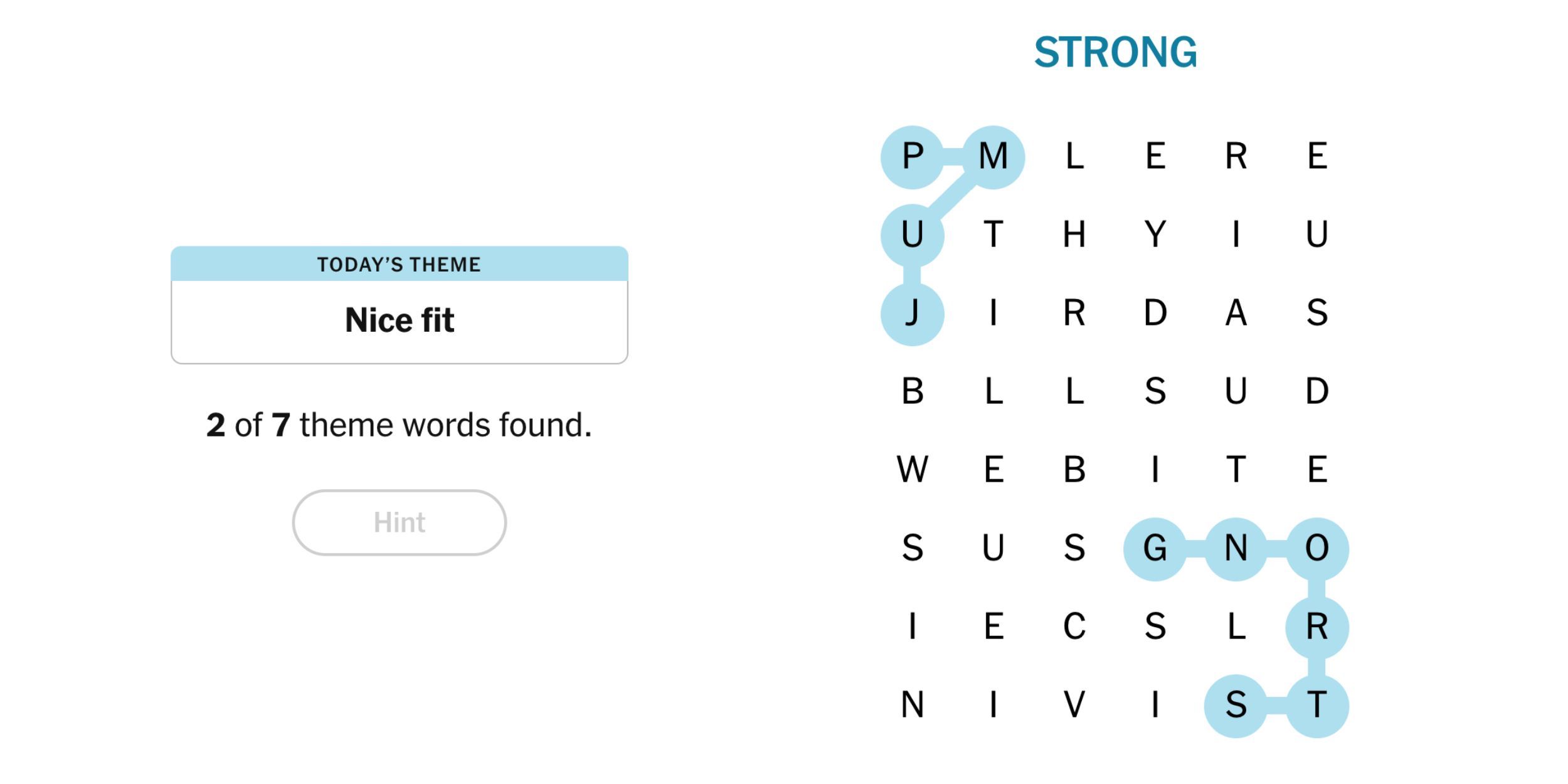Viewport: 1568px width, 784px height.
Task: Pick the letter V in the bottom row
Action: [1074, 705]
